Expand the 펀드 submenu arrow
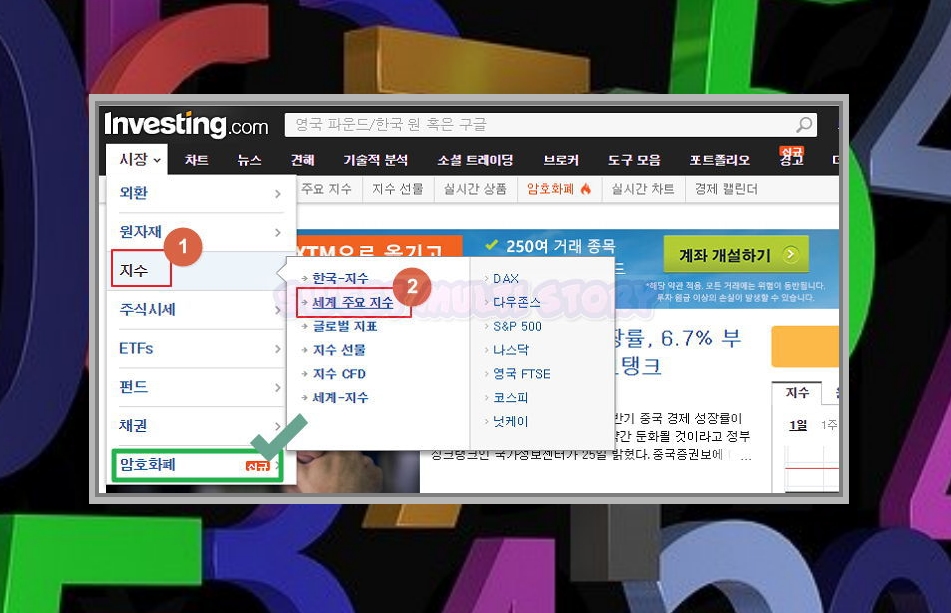Viewport: 951px width, 613px height. pos(278,387)
